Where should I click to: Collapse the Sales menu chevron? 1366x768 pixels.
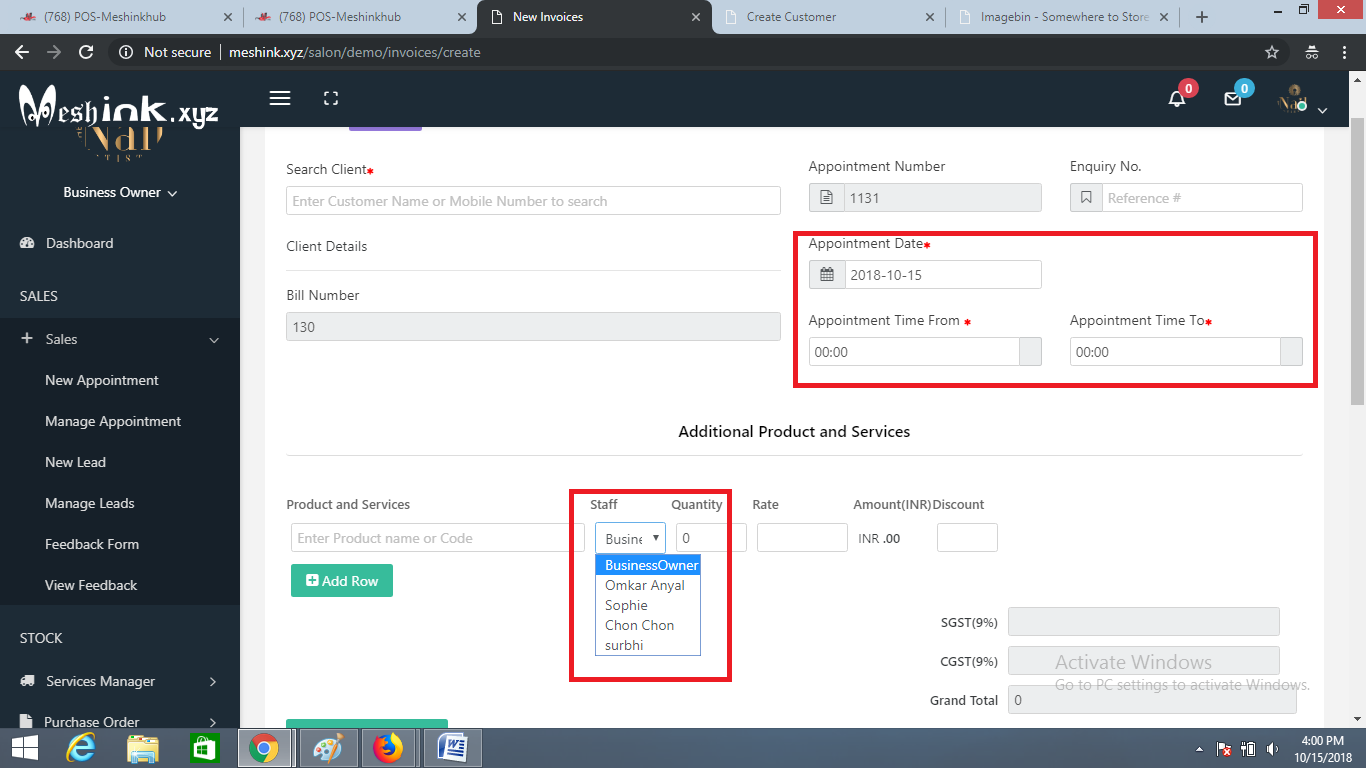pos(214,340)
